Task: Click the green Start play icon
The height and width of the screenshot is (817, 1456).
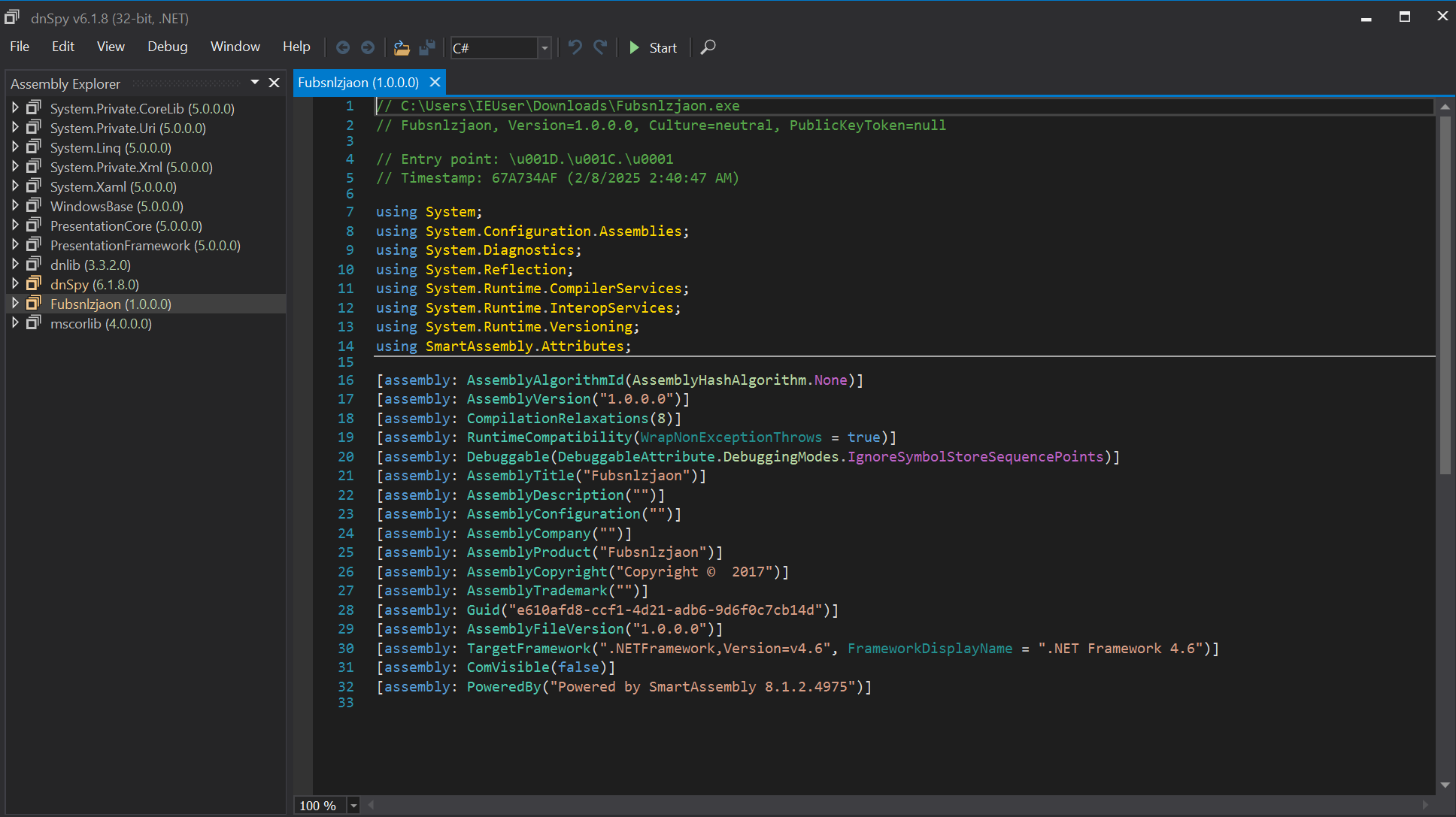Action: pos(634,47)
